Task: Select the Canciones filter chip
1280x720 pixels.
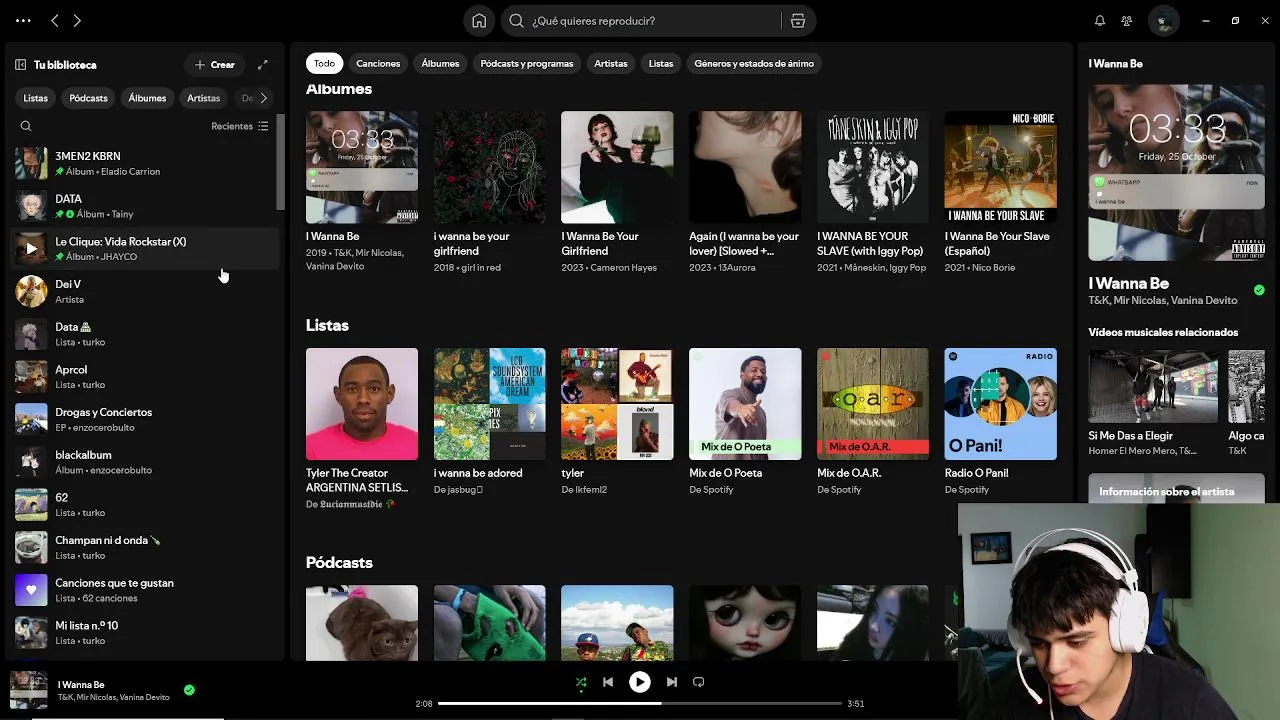Action: pos(378,63)
